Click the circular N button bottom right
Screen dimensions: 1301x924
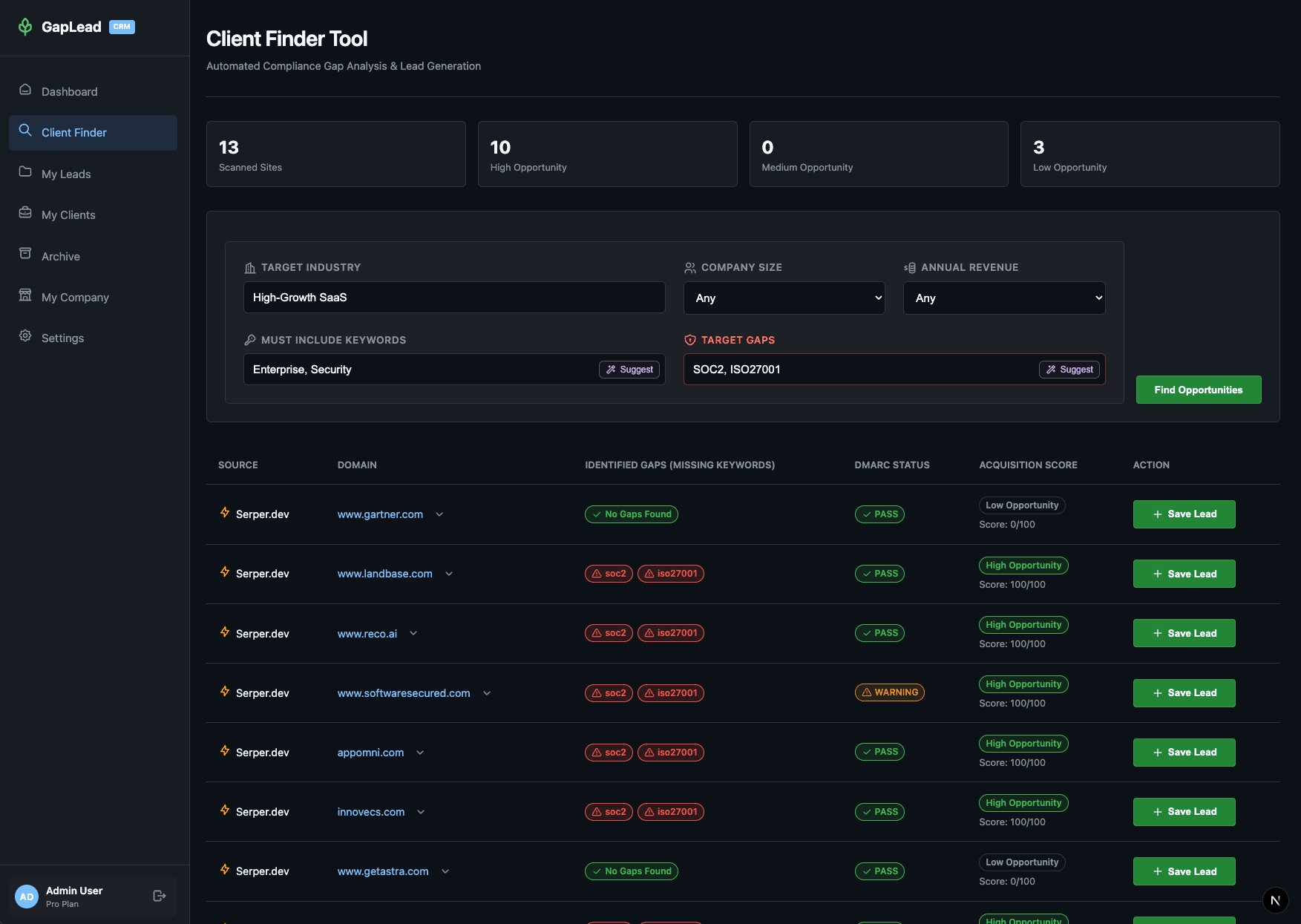1275,900
